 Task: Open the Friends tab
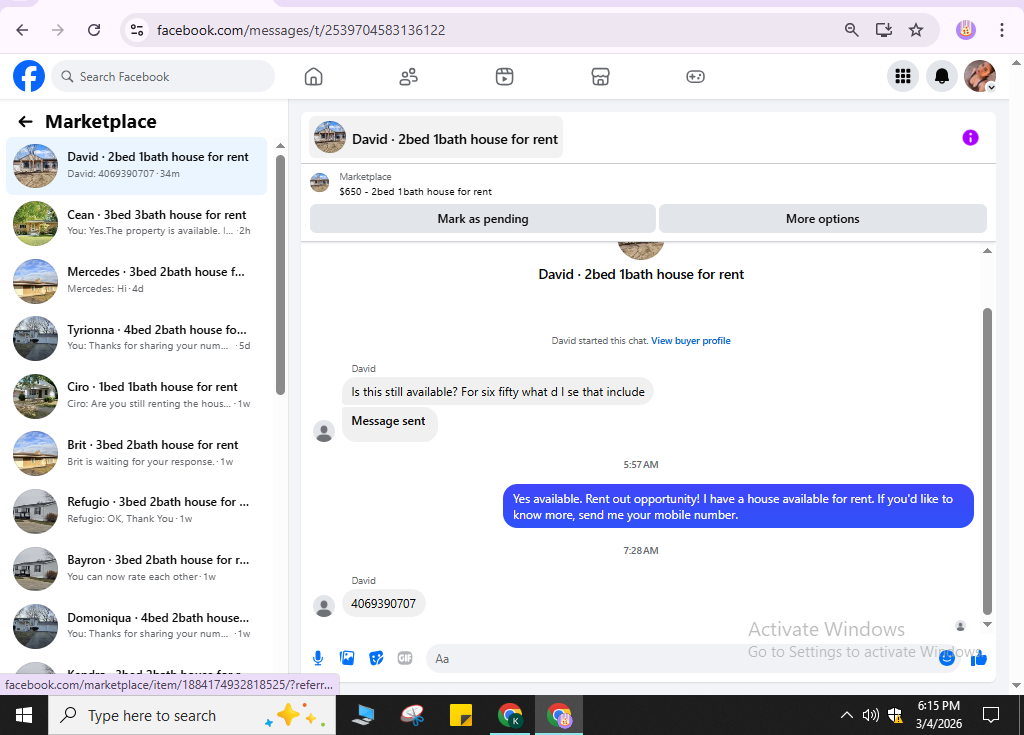coord(409,76)
